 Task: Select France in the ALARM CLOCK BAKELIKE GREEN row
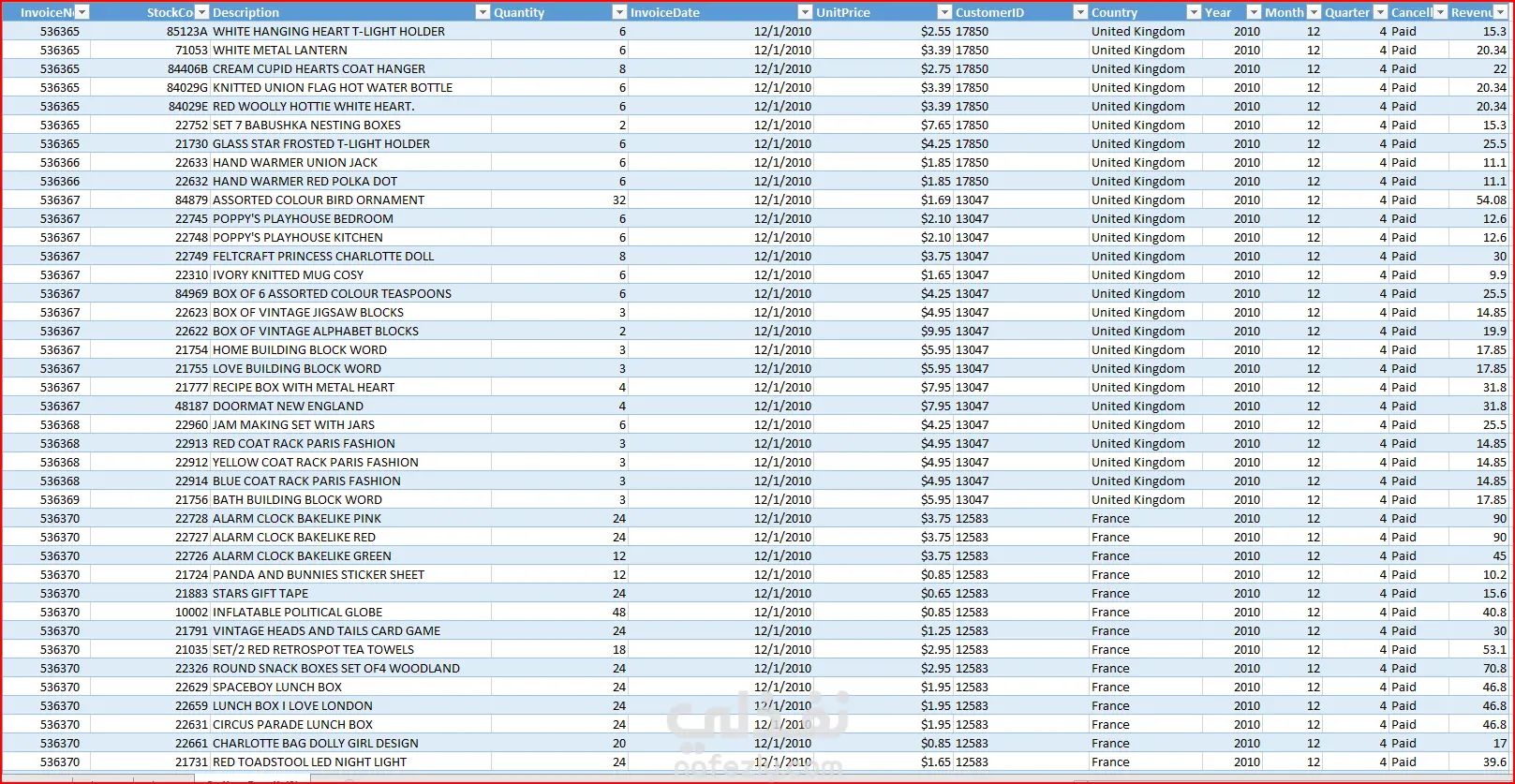1145,555
